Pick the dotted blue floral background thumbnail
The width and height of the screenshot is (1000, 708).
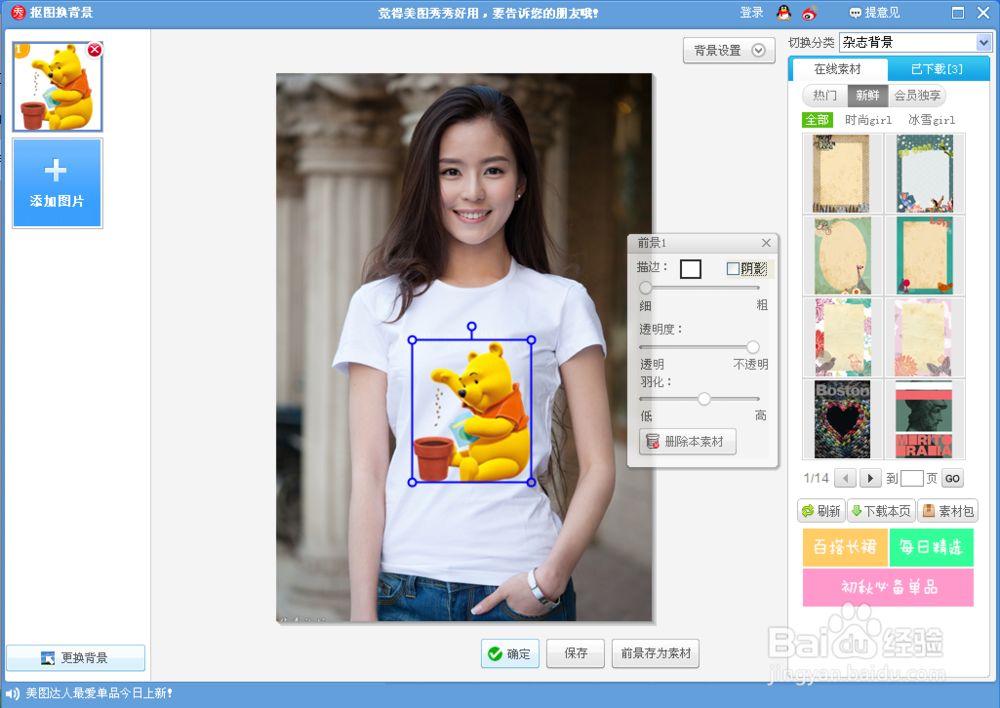[x=924, y=173]
